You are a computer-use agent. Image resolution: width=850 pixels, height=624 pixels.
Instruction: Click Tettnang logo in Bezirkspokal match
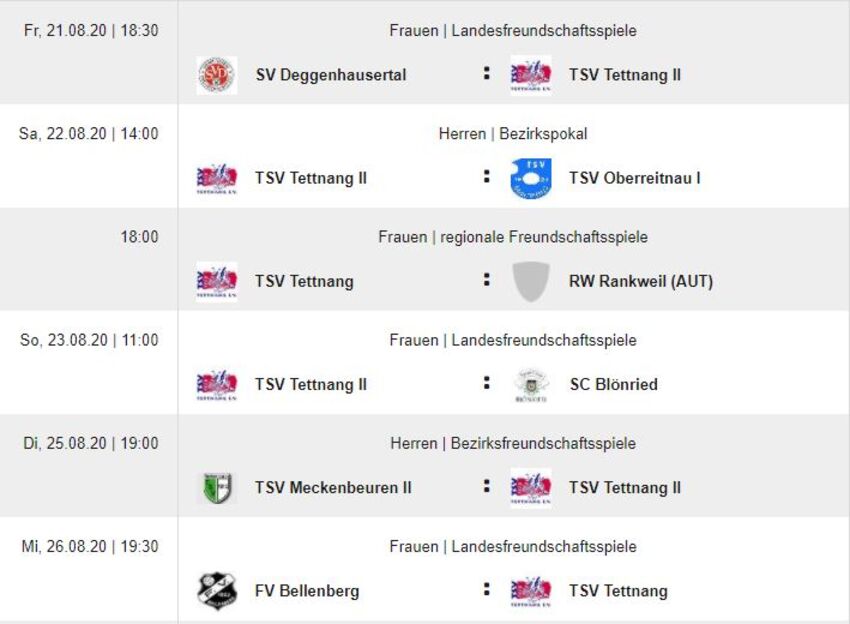217,178
